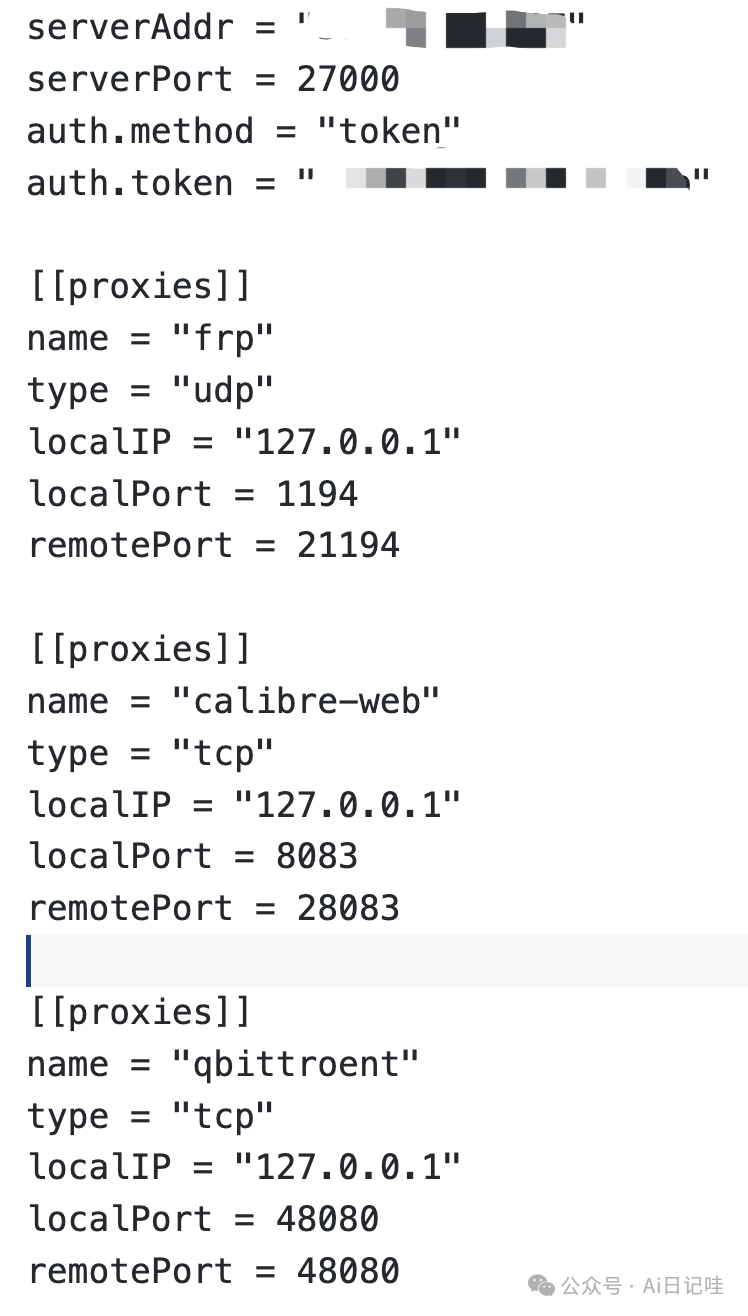This screenshot has width=748, height=1316.
Task: Click the name "qbittroent" value
Action: [x=296, y=1064]
